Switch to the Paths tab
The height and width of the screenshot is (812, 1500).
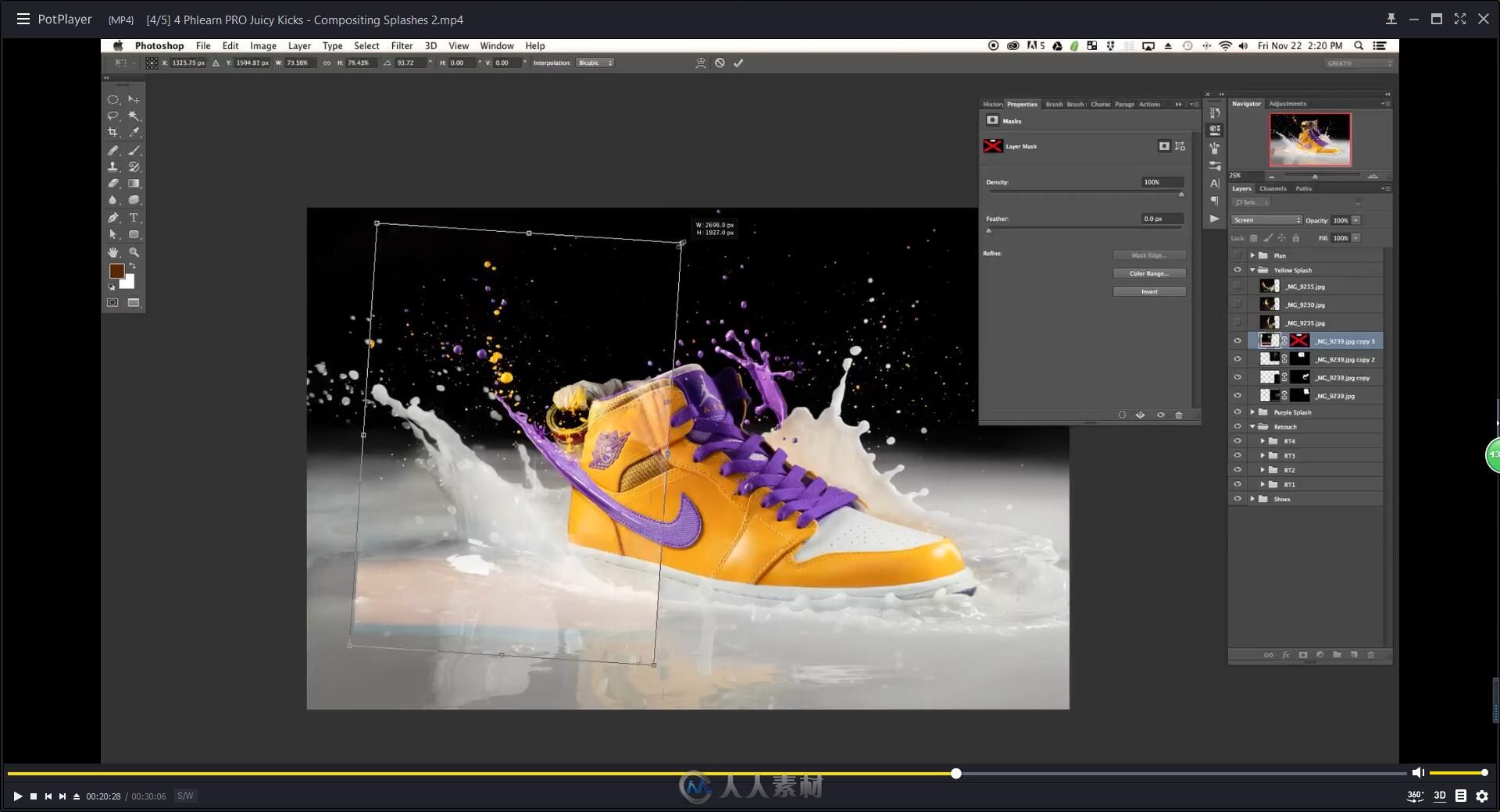pyautogui.click(x=1303, y=188)
